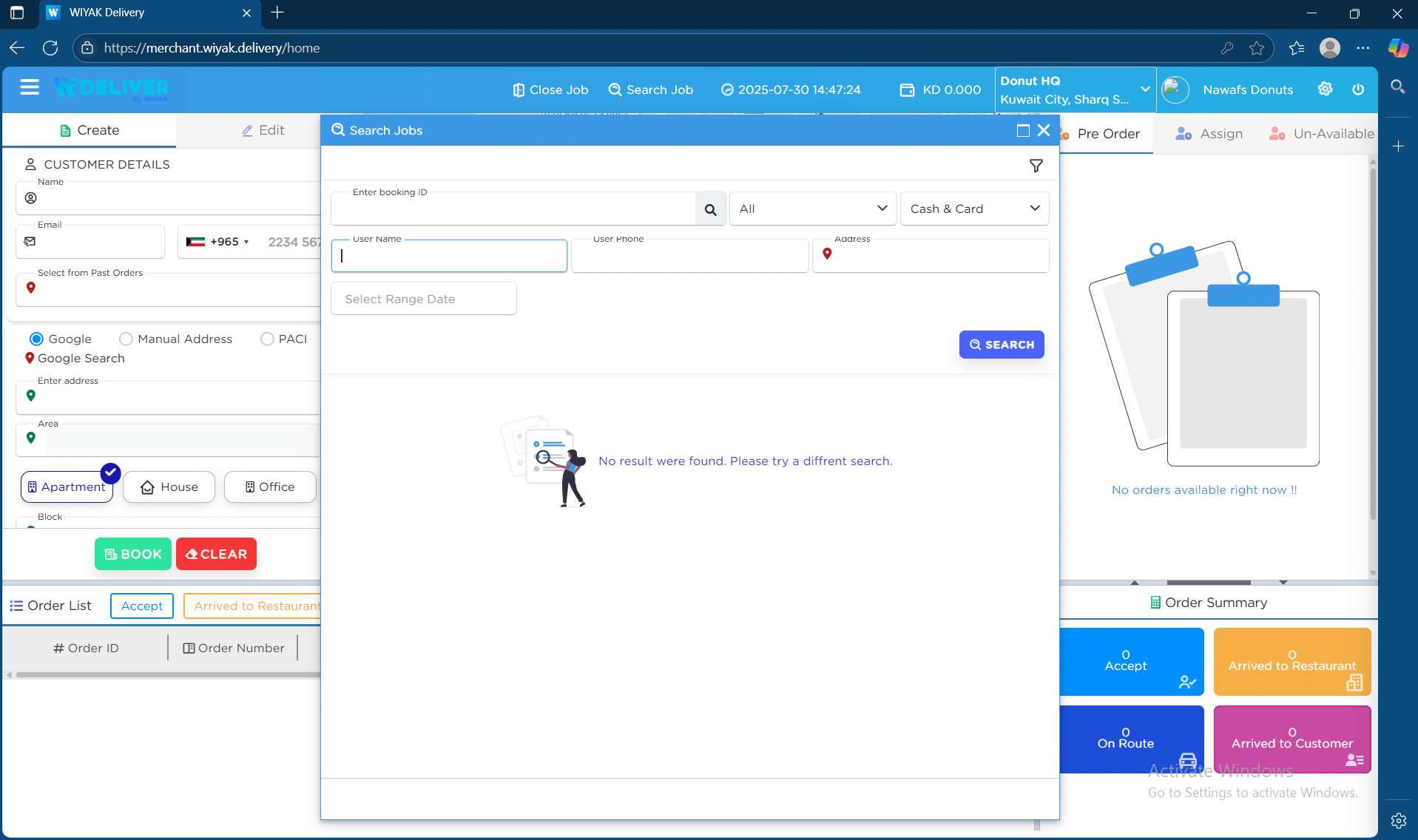Switch to the Assign tab
1418x840 pixels.
click(x=1209, y=134)
